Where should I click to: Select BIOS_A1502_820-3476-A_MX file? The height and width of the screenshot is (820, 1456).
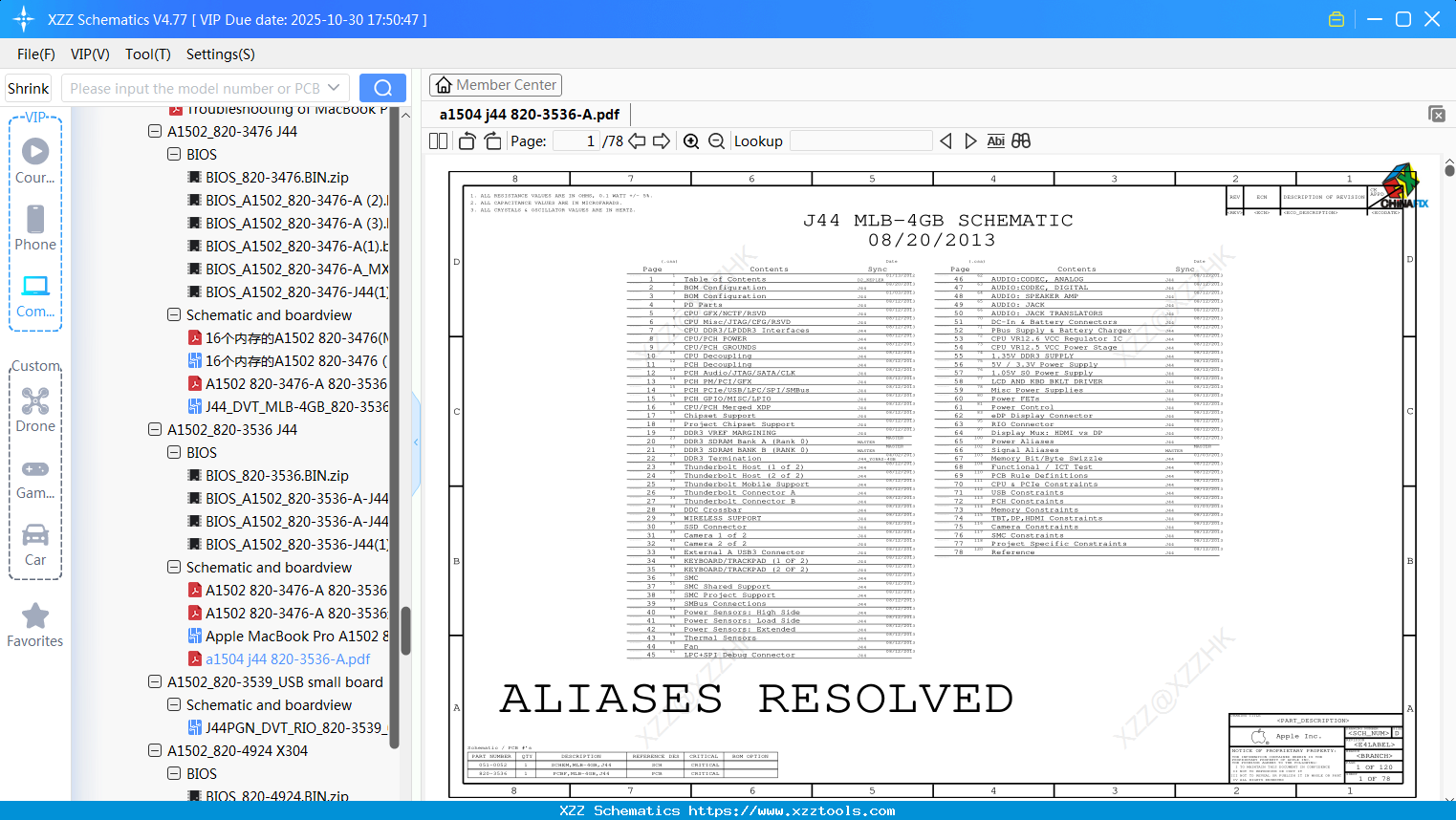point(288,269)
